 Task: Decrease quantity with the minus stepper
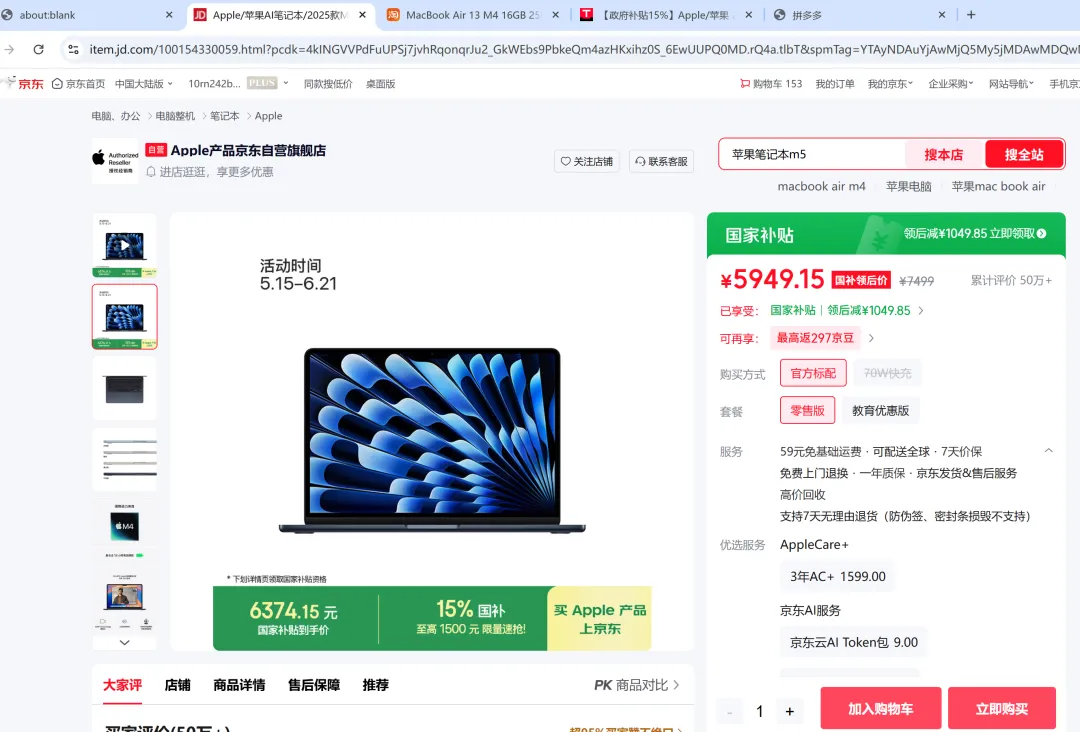[x=729, y=711]
